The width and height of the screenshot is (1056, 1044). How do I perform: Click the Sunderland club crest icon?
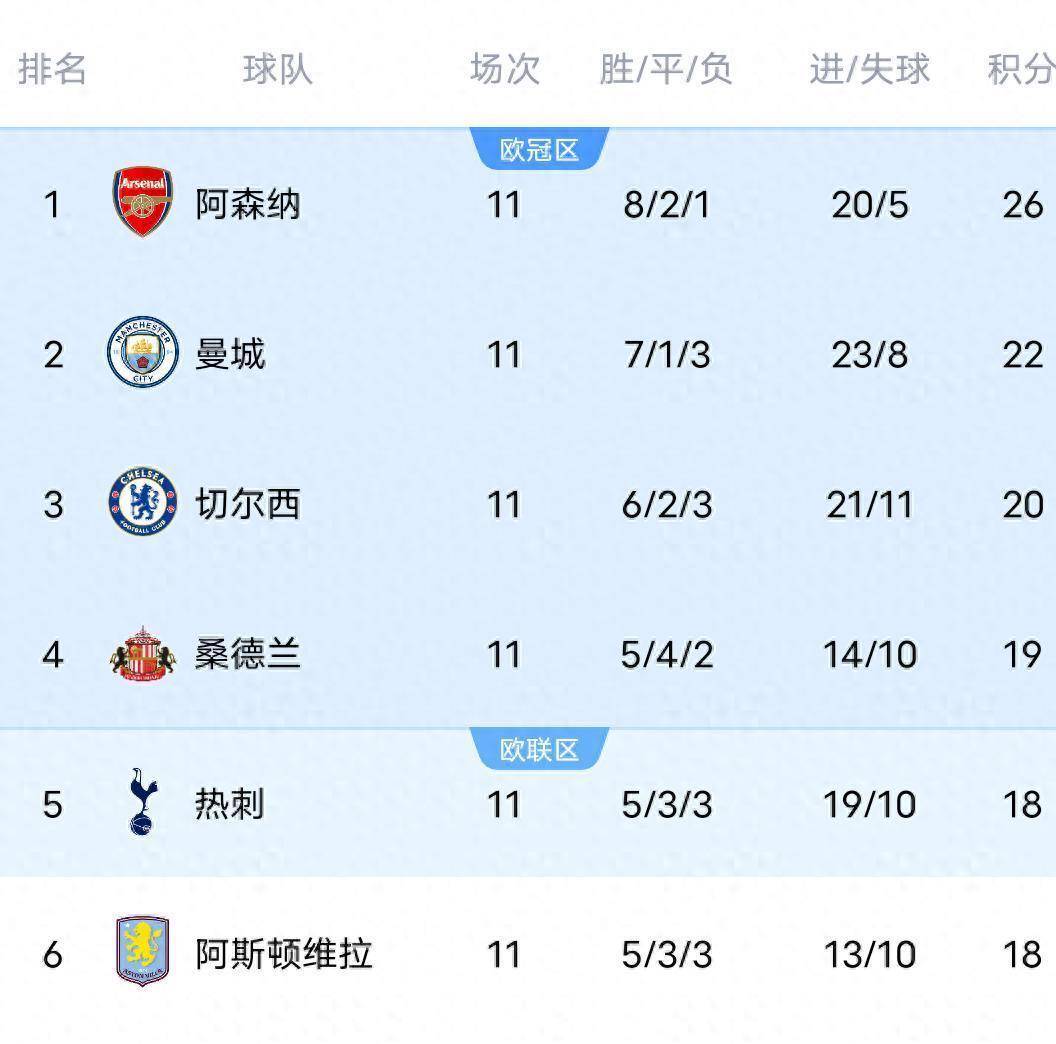tap(143, 654)
